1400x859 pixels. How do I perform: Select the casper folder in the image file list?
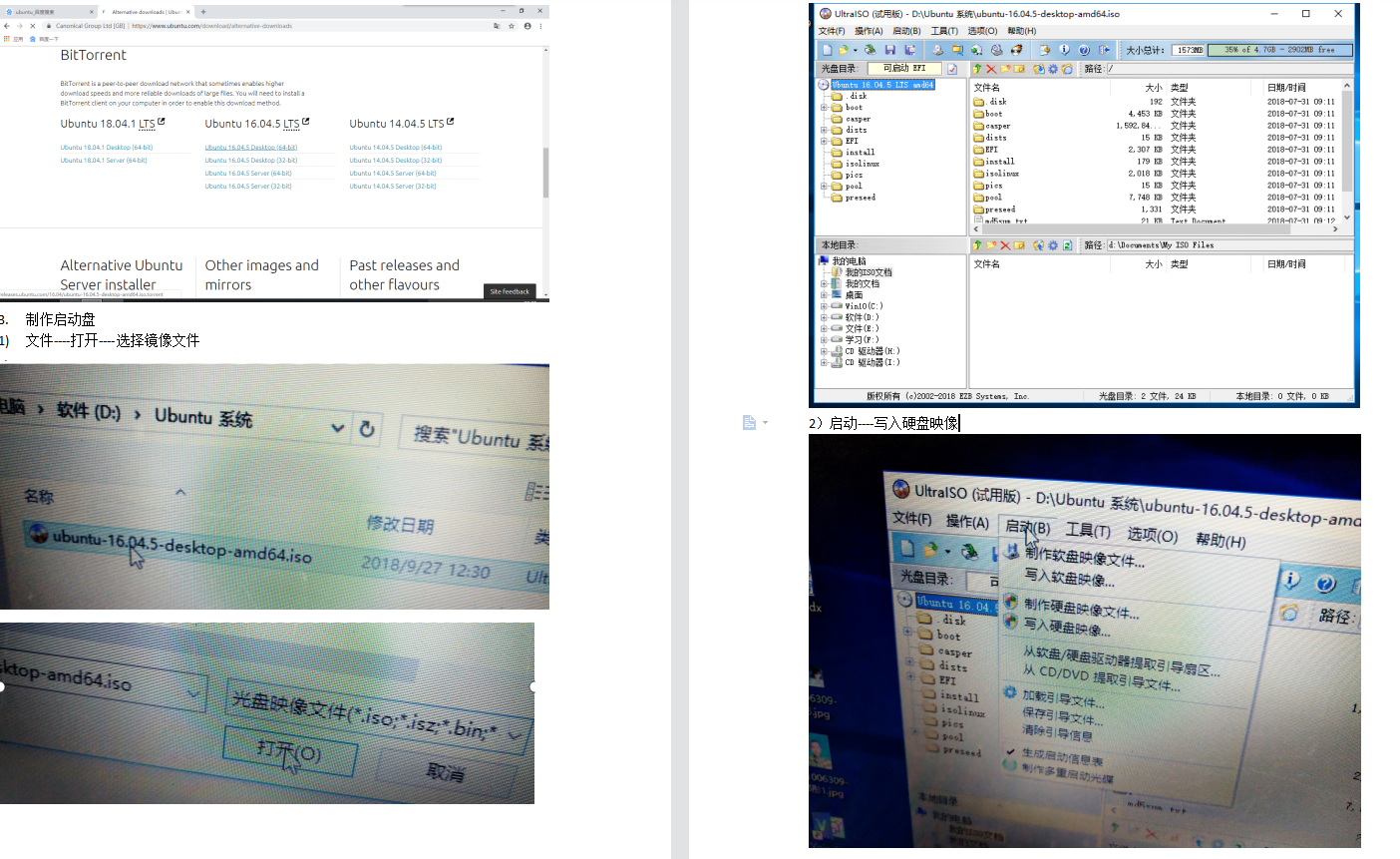pyautogui.click(x=991, y=126)
